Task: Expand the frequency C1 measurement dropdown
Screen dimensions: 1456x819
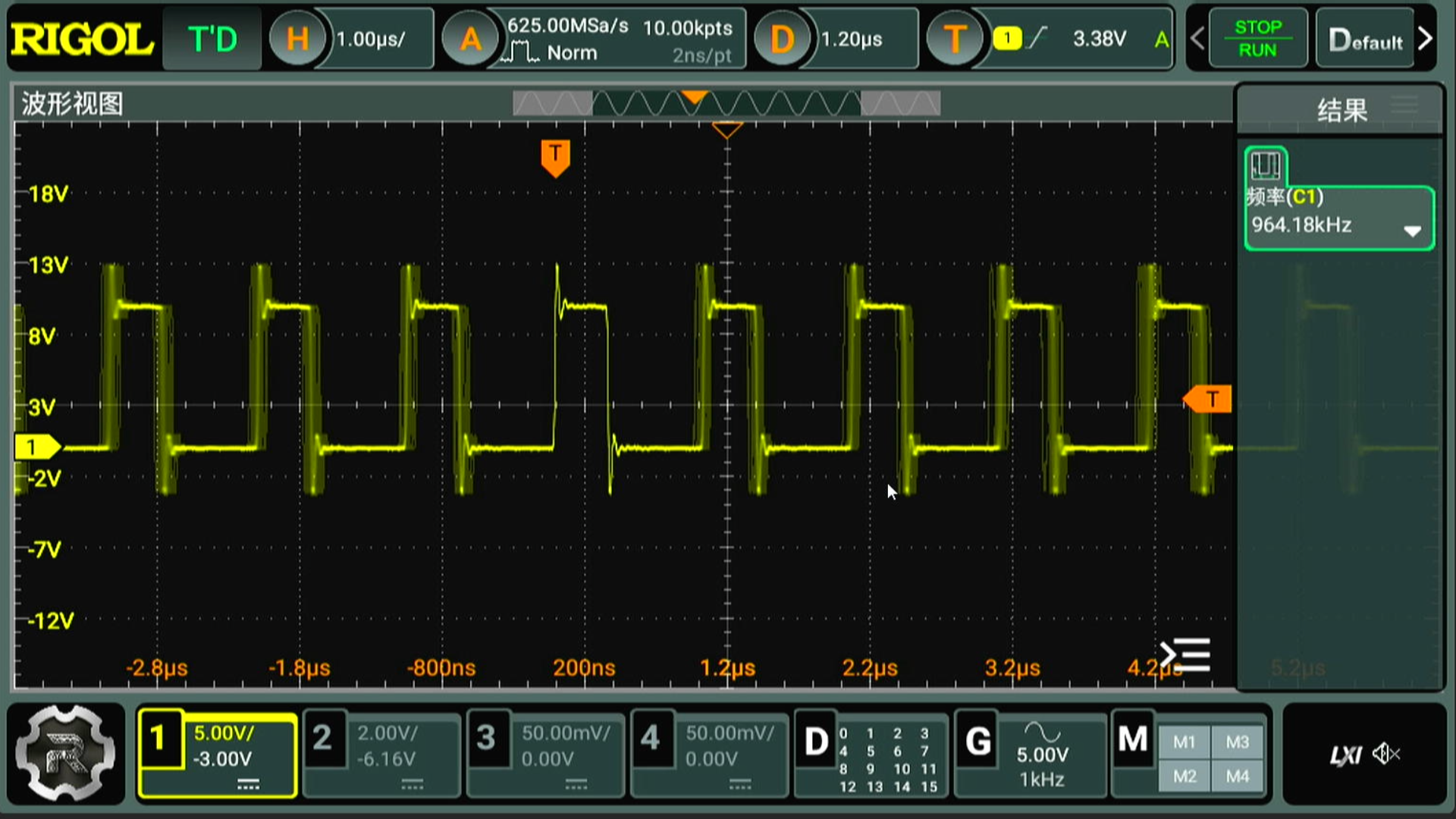Action: click(x=1411, y=231)
